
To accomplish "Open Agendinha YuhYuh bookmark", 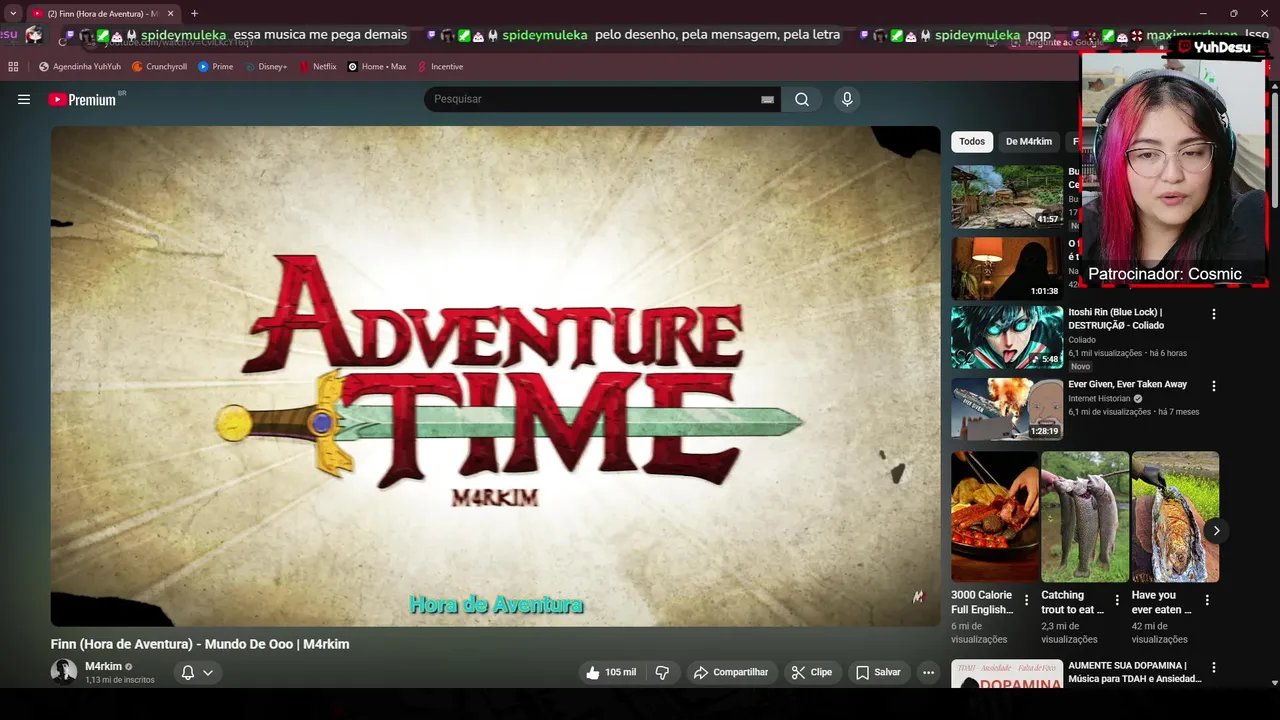I will click(80, 67).
